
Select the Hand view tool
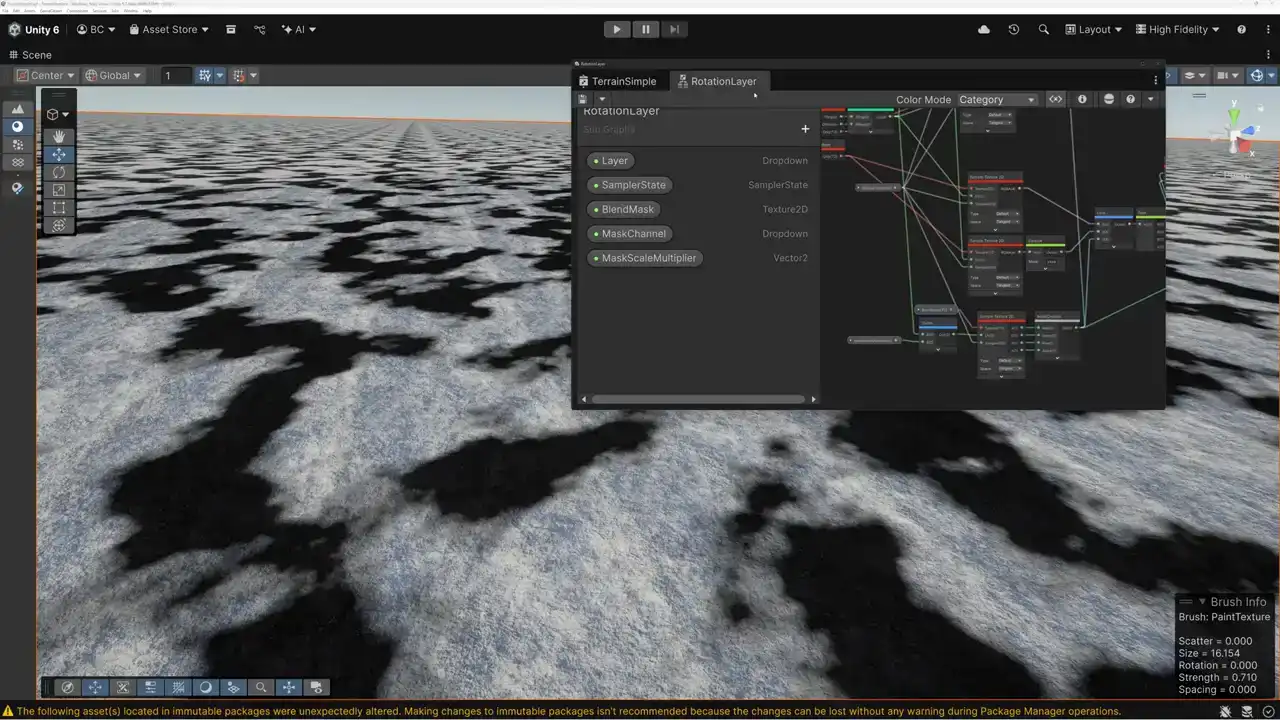[x=59, y=136]
